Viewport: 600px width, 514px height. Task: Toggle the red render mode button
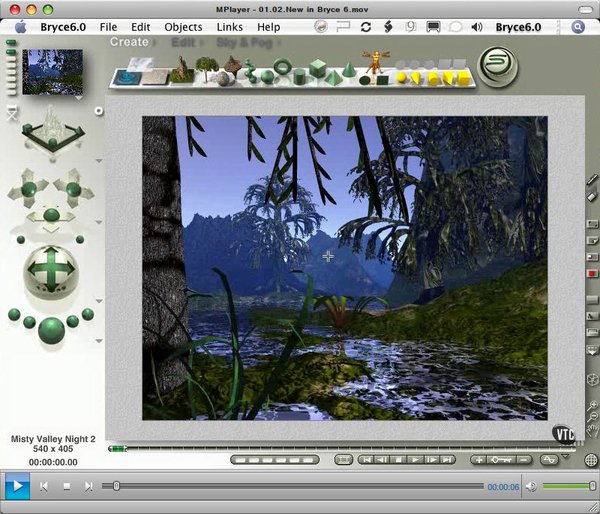[x=592, y=273]
